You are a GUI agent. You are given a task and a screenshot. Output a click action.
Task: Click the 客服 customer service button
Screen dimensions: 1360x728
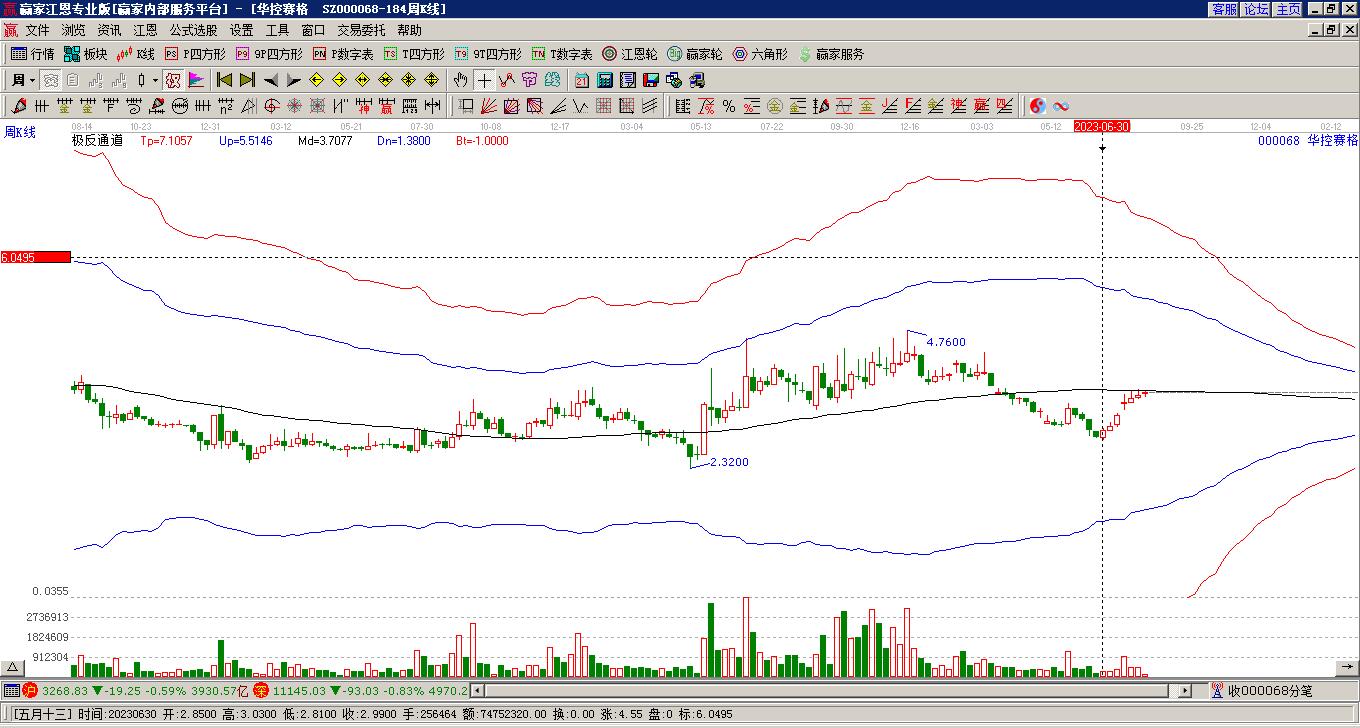tap(1224, 9)
